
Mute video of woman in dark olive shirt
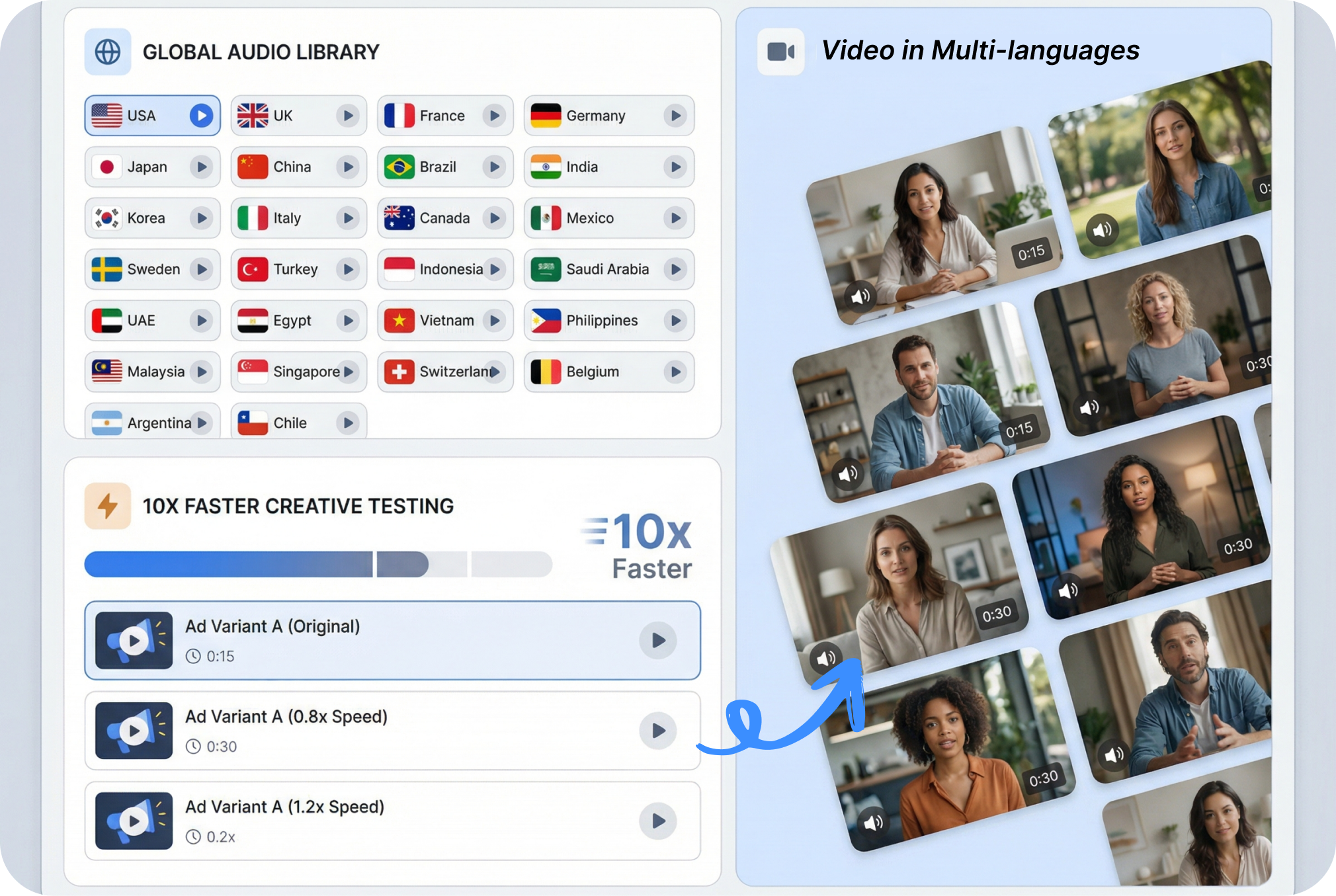(1068, 590)
